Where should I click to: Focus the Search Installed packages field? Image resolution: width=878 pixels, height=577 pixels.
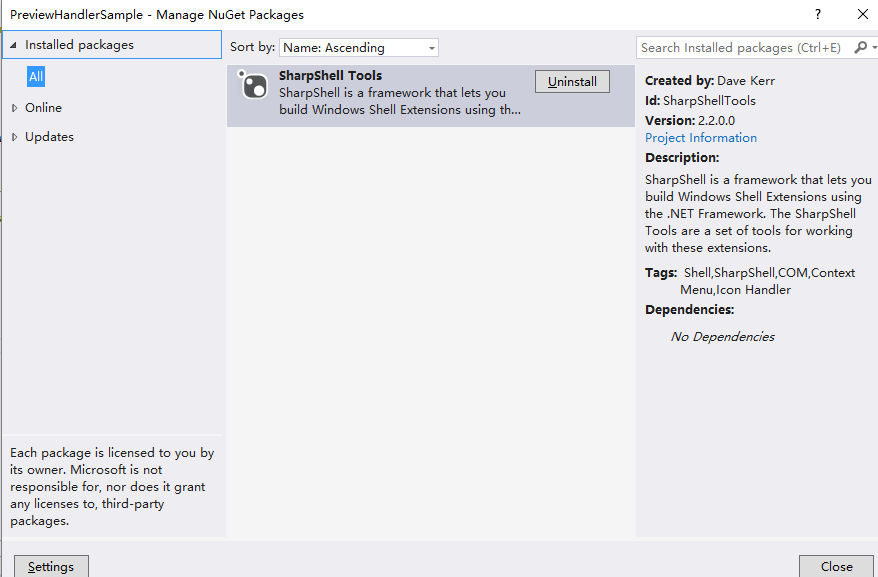pos(743,48)
